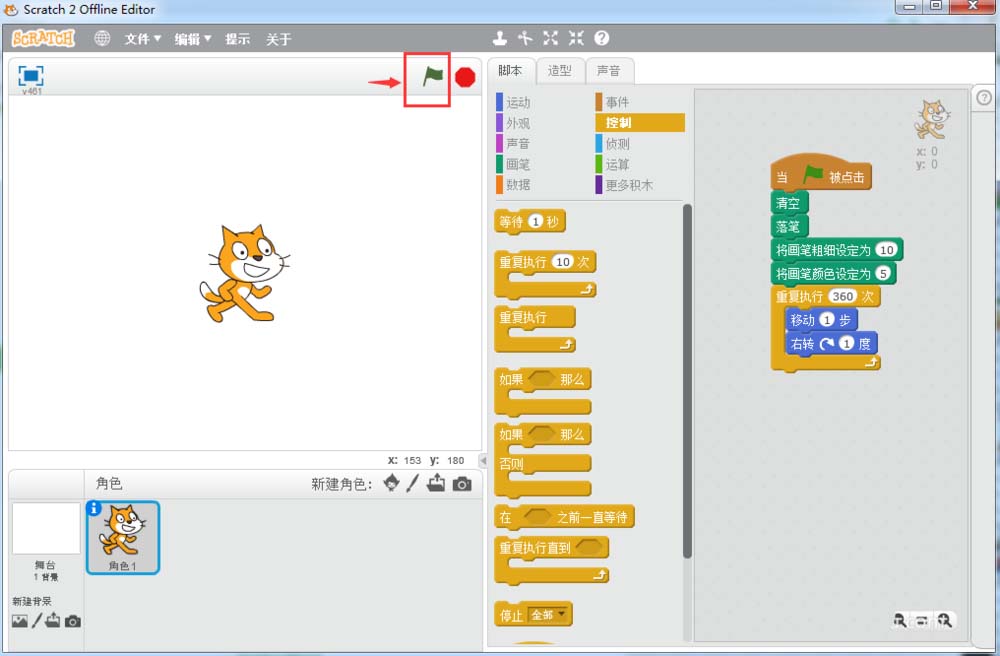
Task: Click the 落笔 pen down block
Action: click(790, 226)
